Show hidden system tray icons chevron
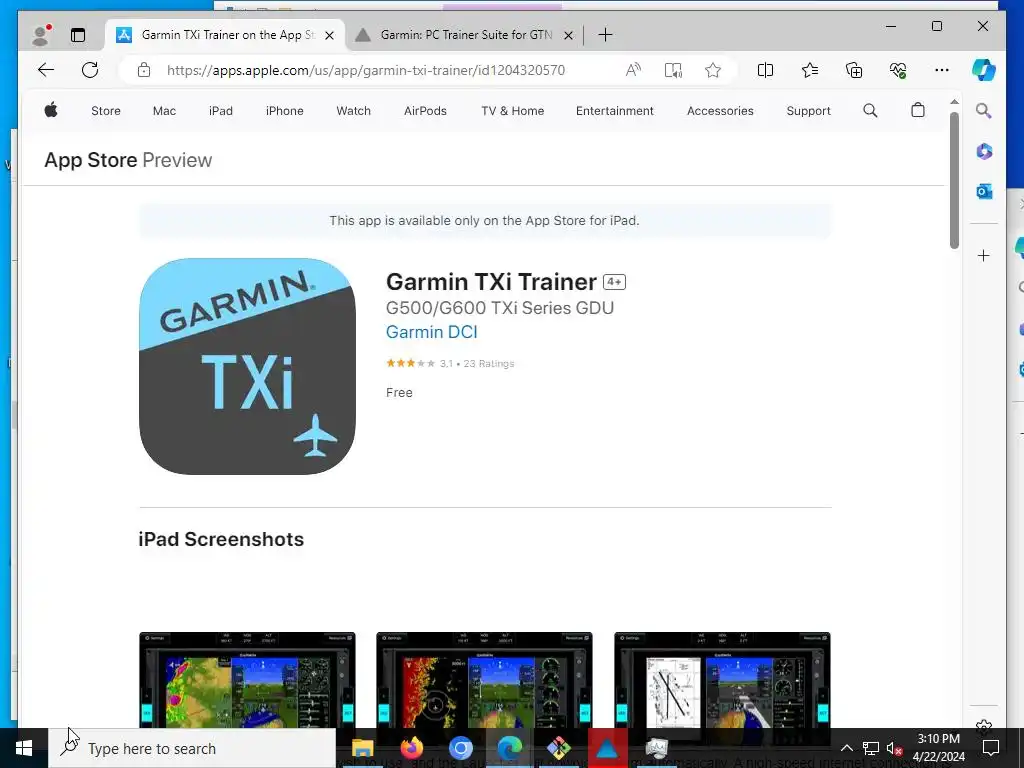1024x768 pixels. coord(846,748)
